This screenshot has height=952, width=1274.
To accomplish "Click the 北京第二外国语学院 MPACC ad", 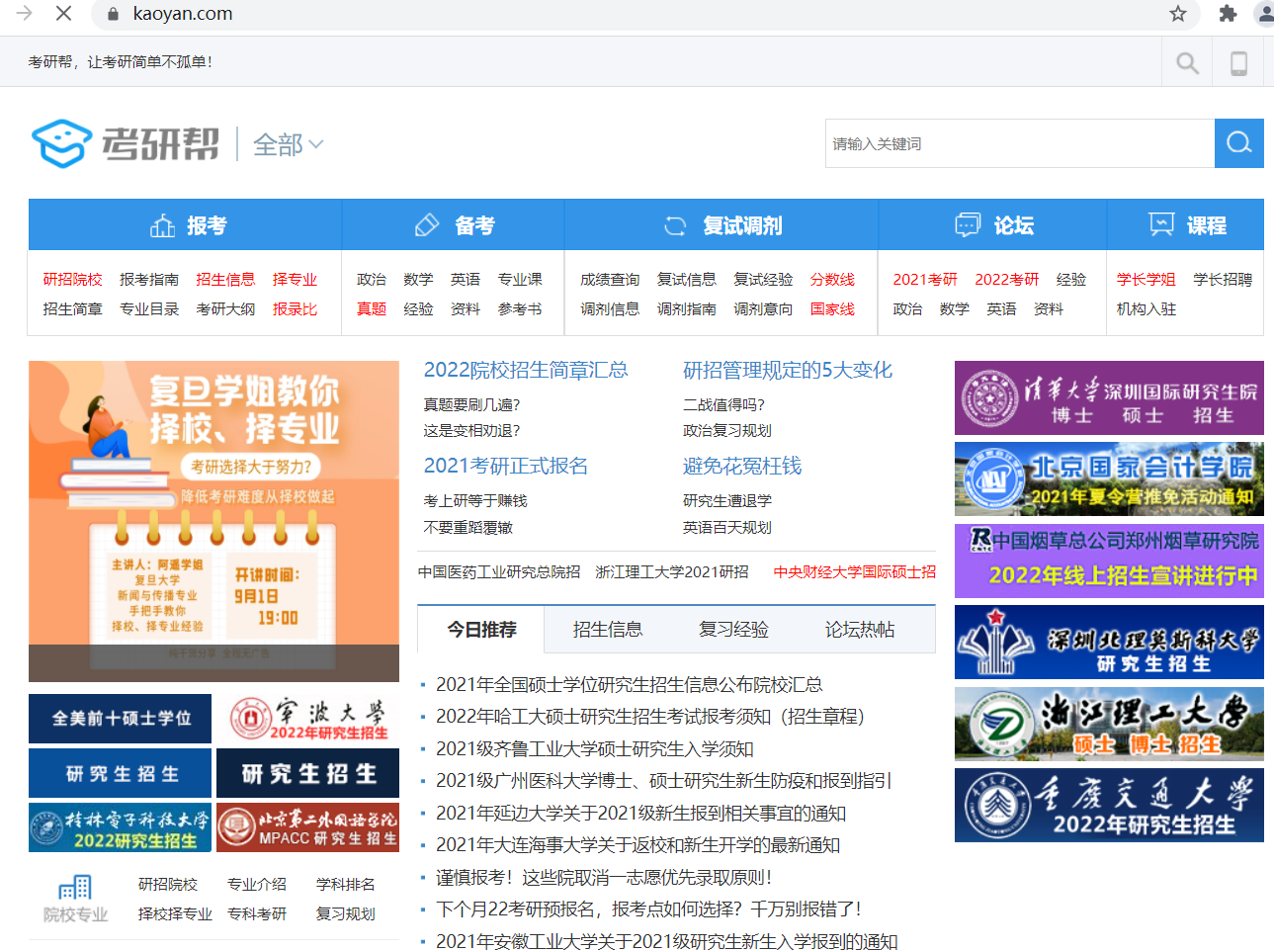I will [307, 827].
